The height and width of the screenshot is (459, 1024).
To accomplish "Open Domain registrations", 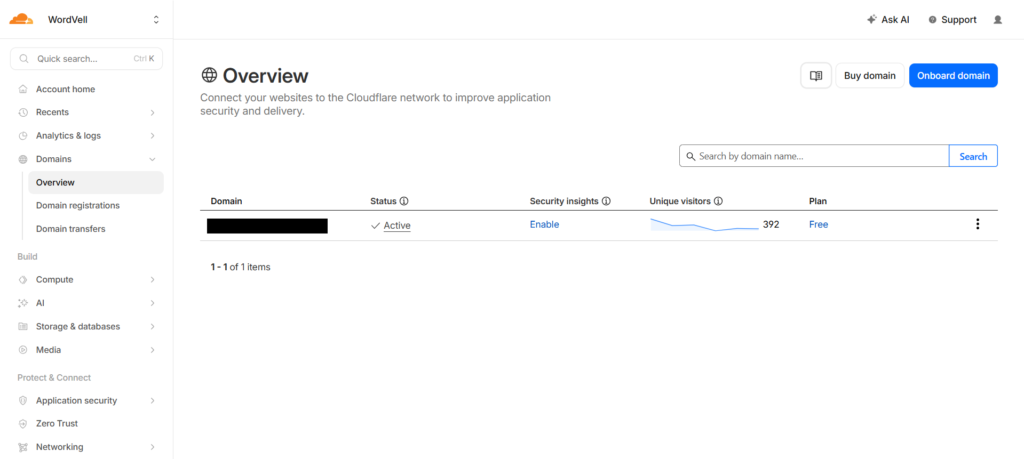I will [x=78, y=206].
